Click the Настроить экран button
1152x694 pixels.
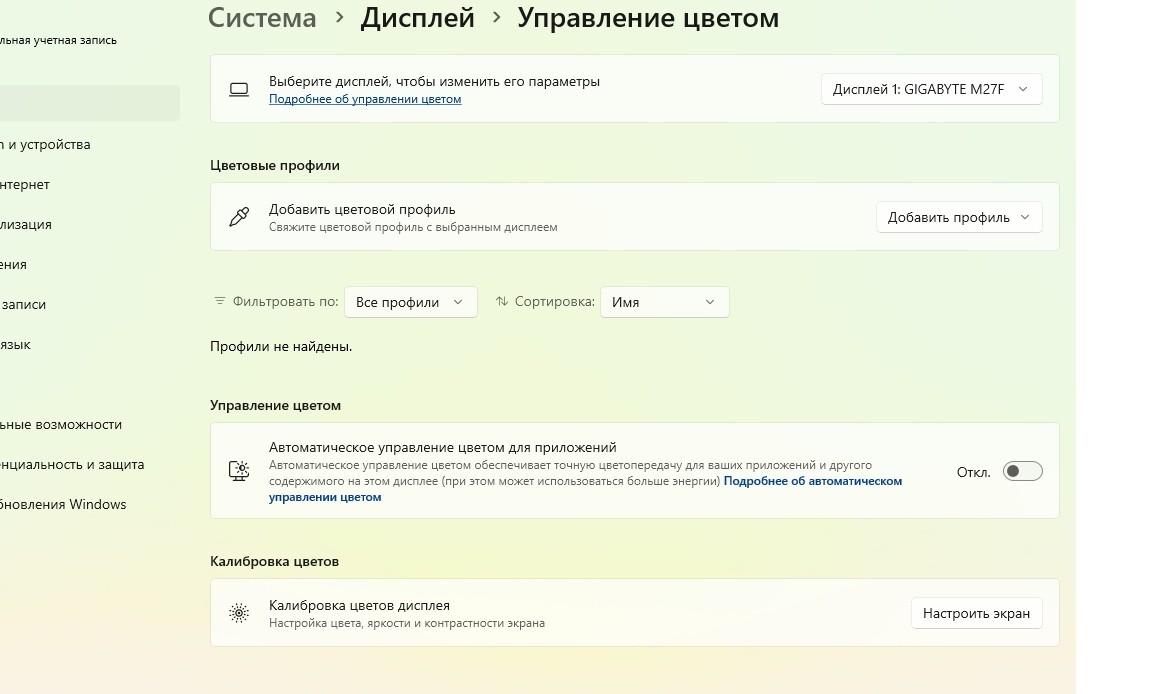[976, 613]
